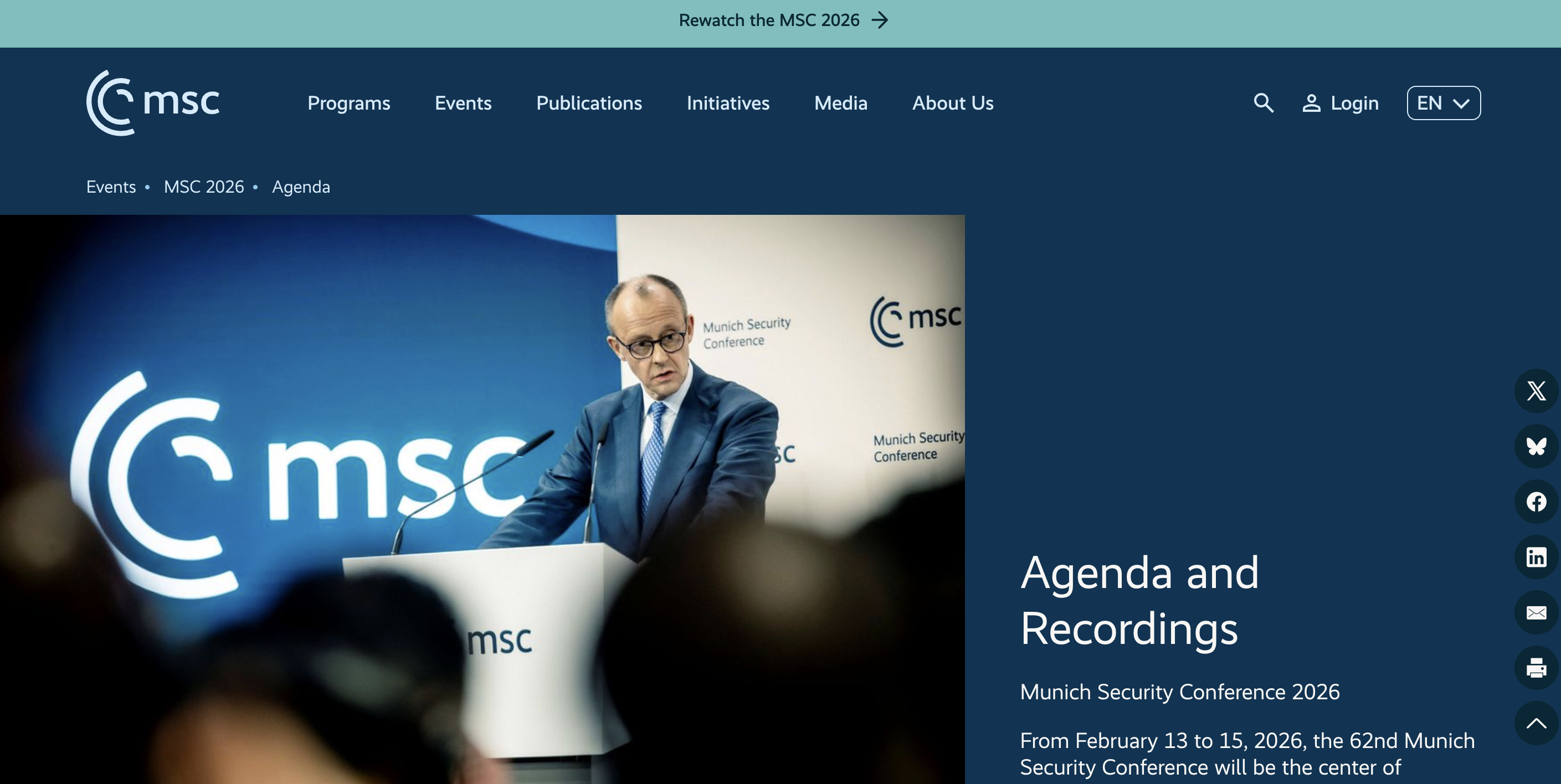Share page on Facebook
Viewport: 1561px width, 784px height.
tap(1536, 502)
